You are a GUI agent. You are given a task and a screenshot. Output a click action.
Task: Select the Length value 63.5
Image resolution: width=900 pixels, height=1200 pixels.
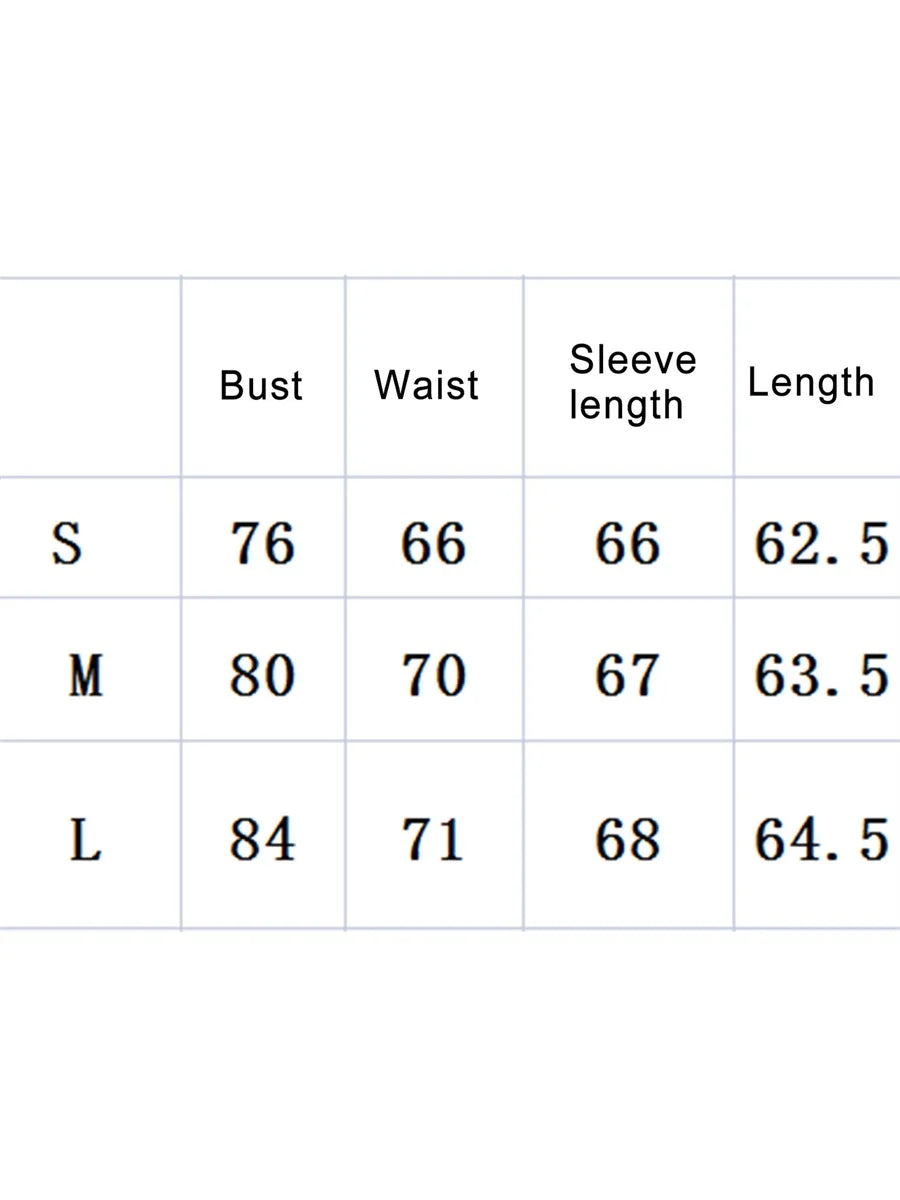click(820, 676)
